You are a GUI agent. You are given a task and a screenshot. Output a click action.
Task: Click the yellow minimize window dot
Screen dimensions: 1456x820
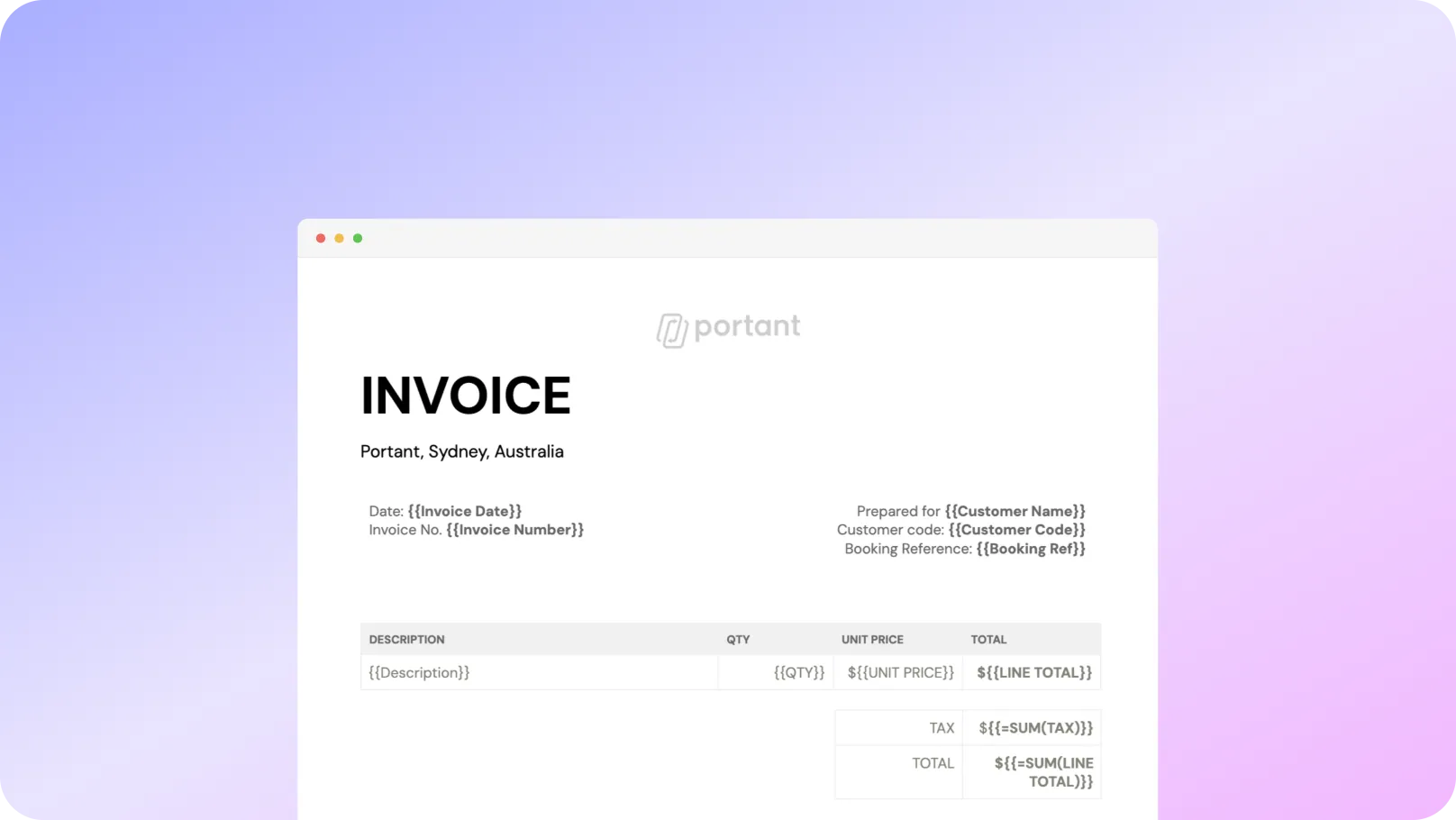tap(339, 238)
